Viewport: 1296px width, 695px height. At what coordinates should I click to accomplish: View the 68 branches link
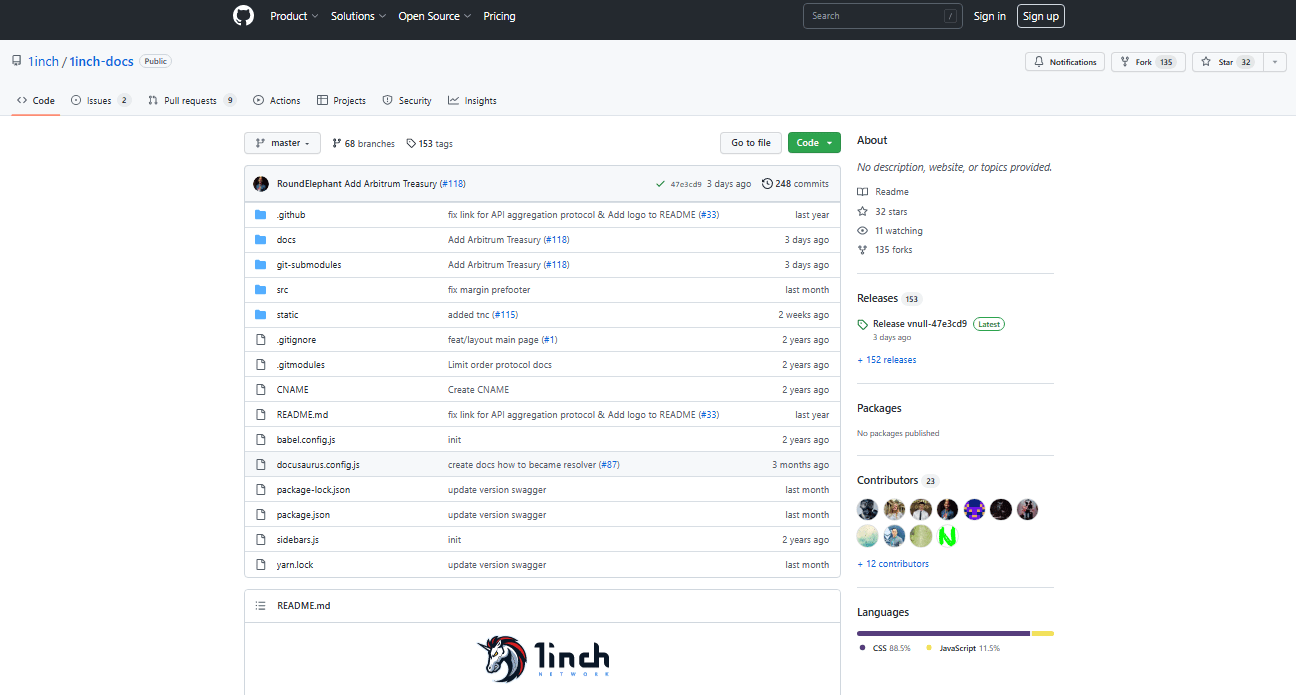pyautogui.click(x=364, y=144)
